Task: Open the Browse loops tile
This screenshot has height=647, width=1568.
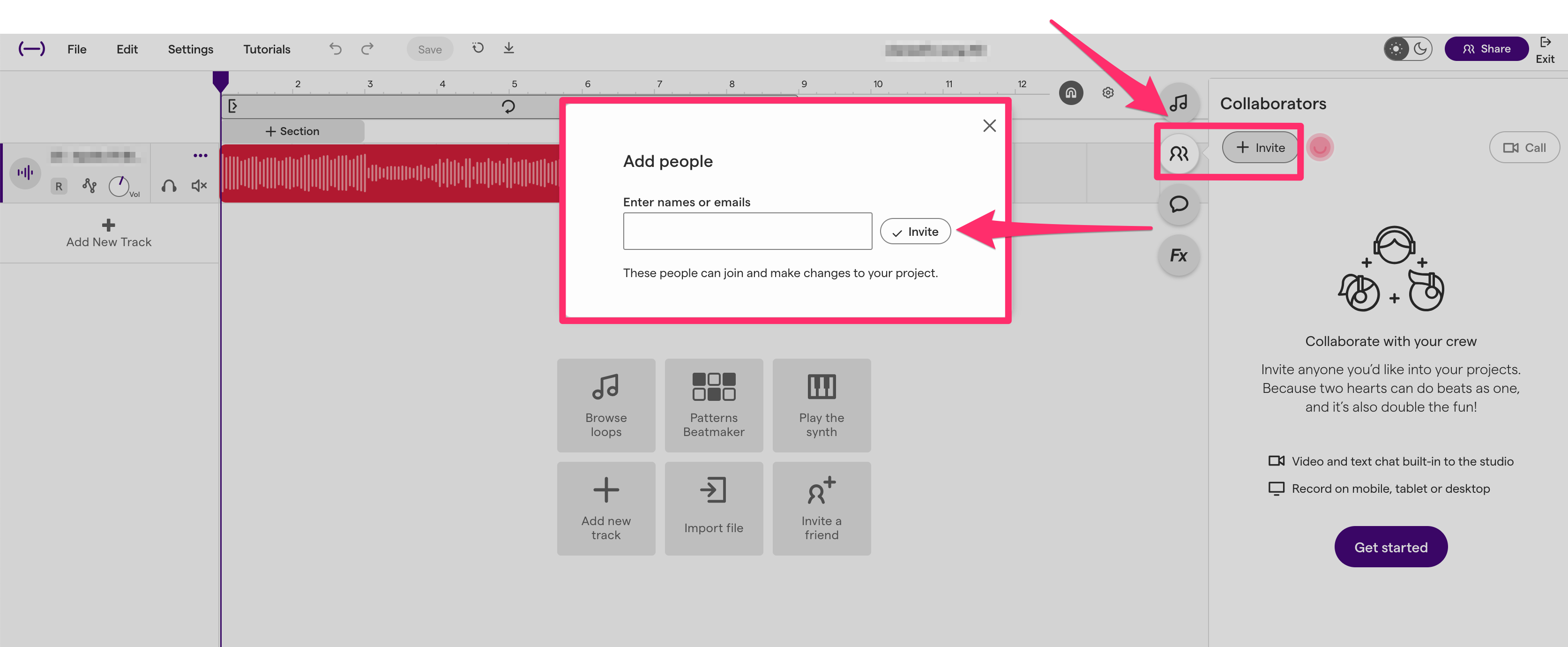Action: coord(606,405)
